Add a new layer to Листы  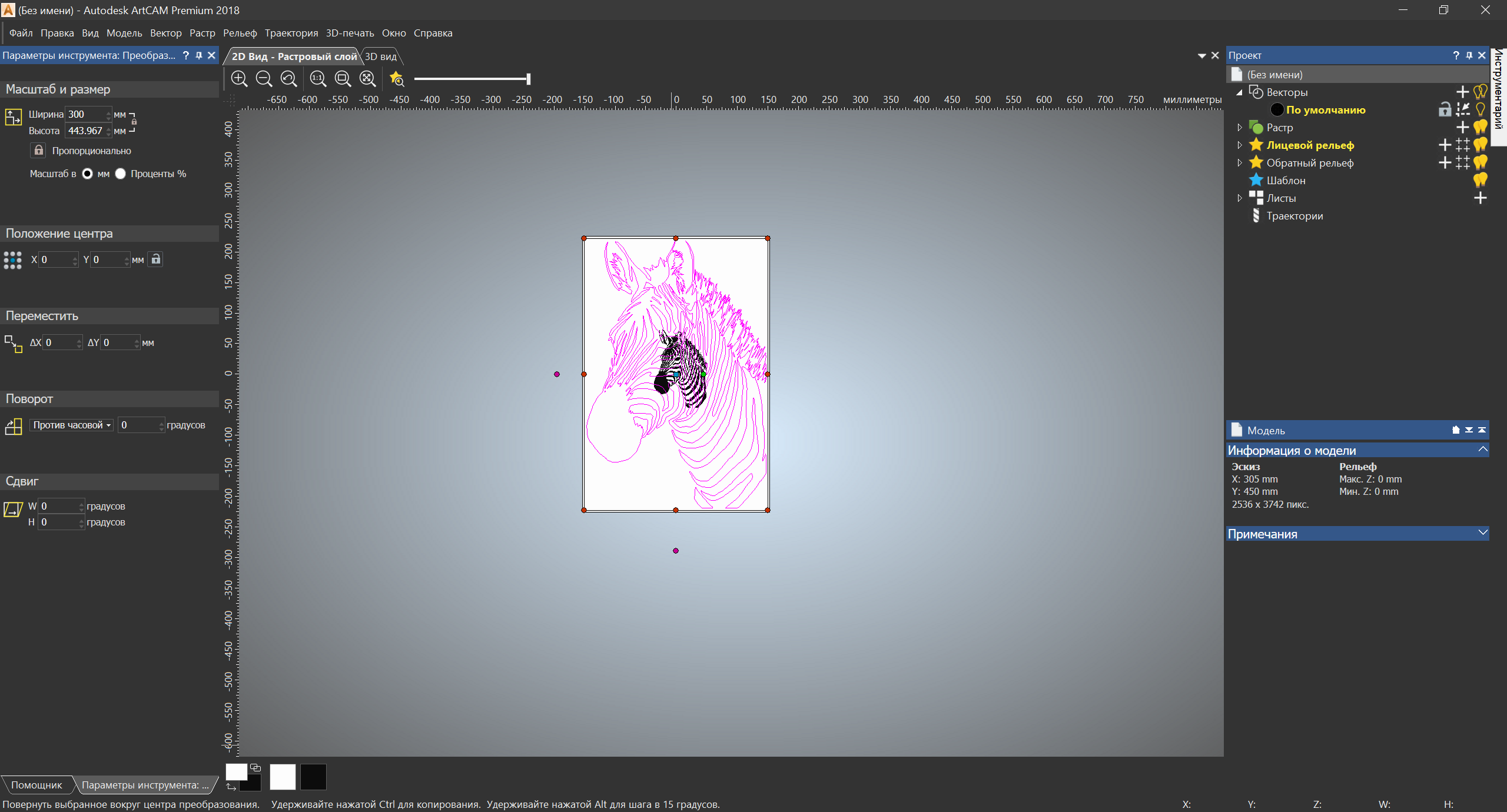(x=1481, y=198)
